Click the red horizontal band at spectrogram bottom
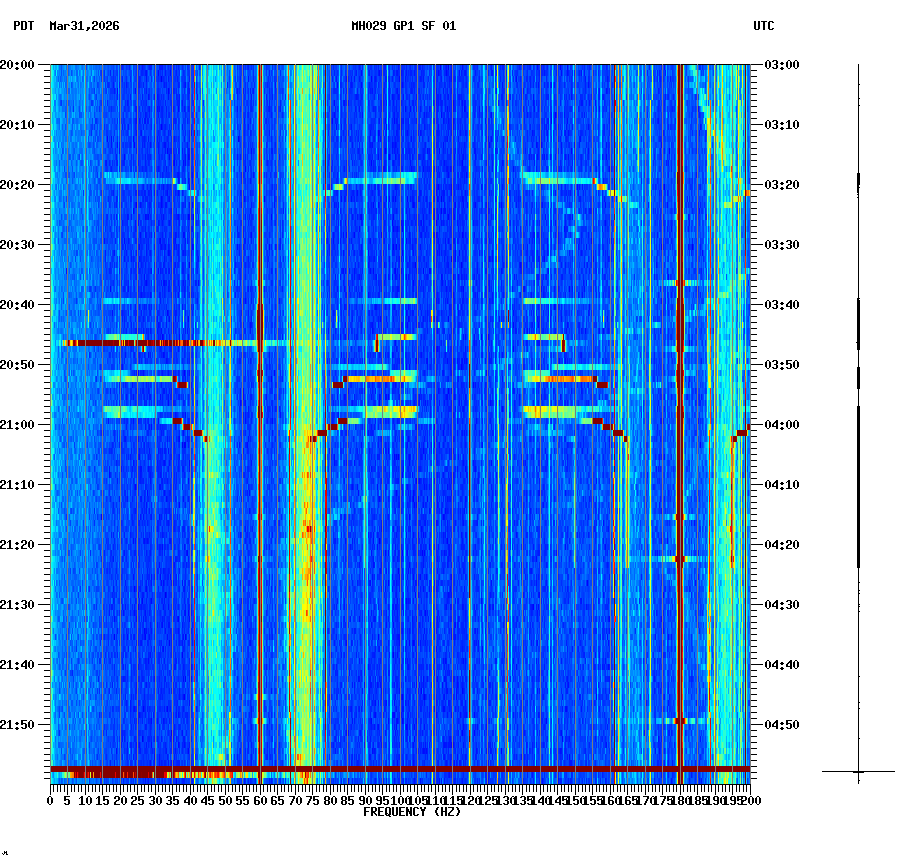 400,771
